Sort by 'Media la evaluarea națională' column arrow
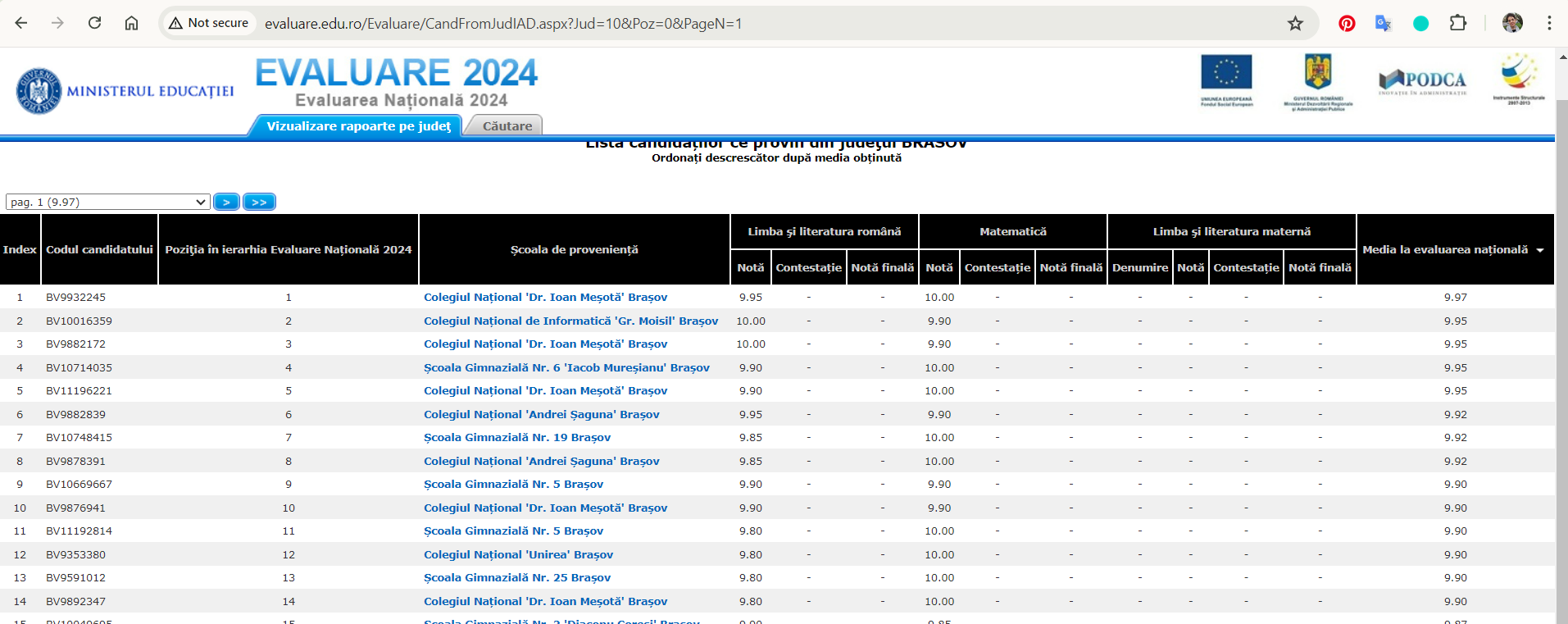The height and width of the screenshot is (624, 1568). click(1539, 250)
